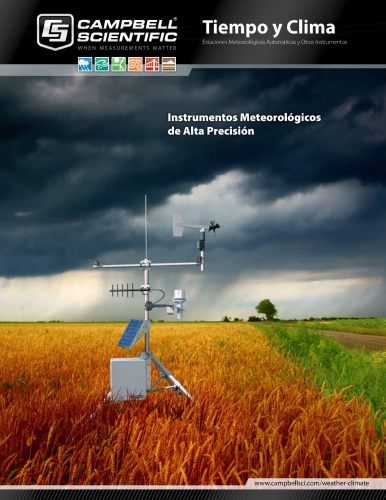Click the 'Instrumentos Meteorológicos' heading line
Viewport: 386px width, 500px height.
point(244,117)
